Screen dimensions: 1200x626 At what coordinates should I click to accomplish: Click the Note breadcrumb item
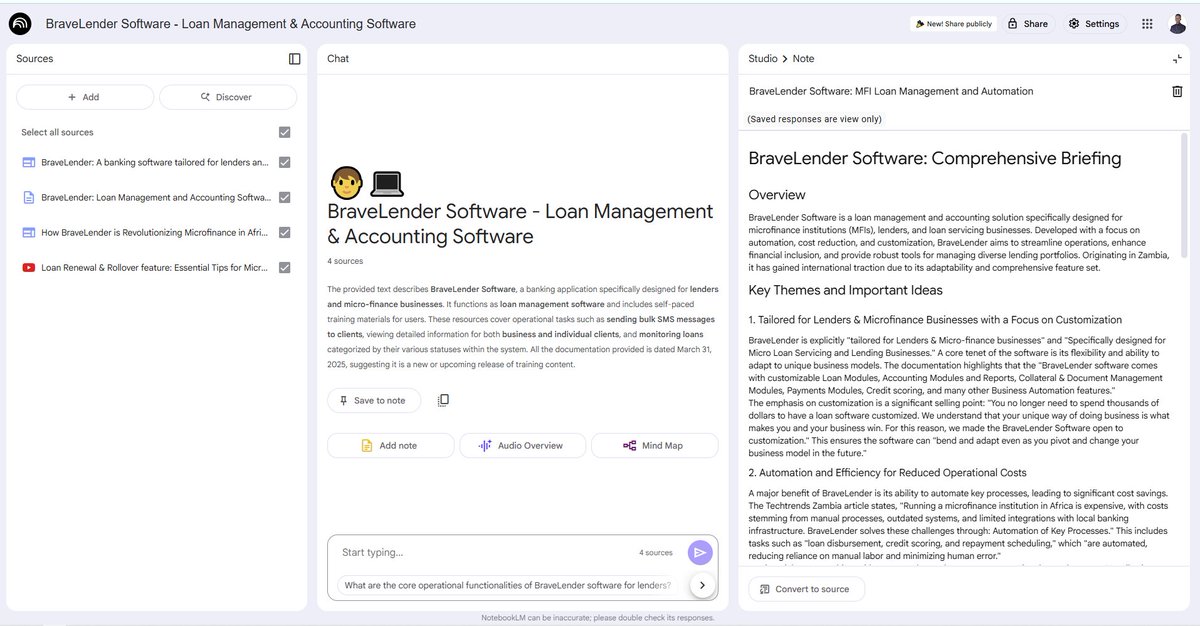[x=803, y=59]
